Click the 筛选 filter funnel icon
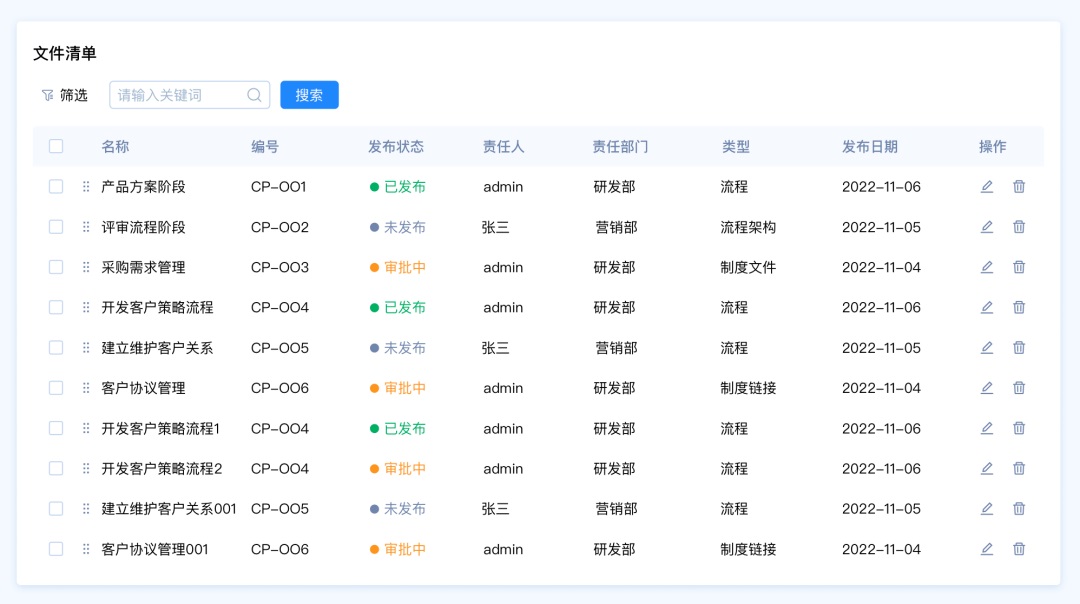Image resolution: width=1080 pixels, height=604 pixels. coord(47,95)
